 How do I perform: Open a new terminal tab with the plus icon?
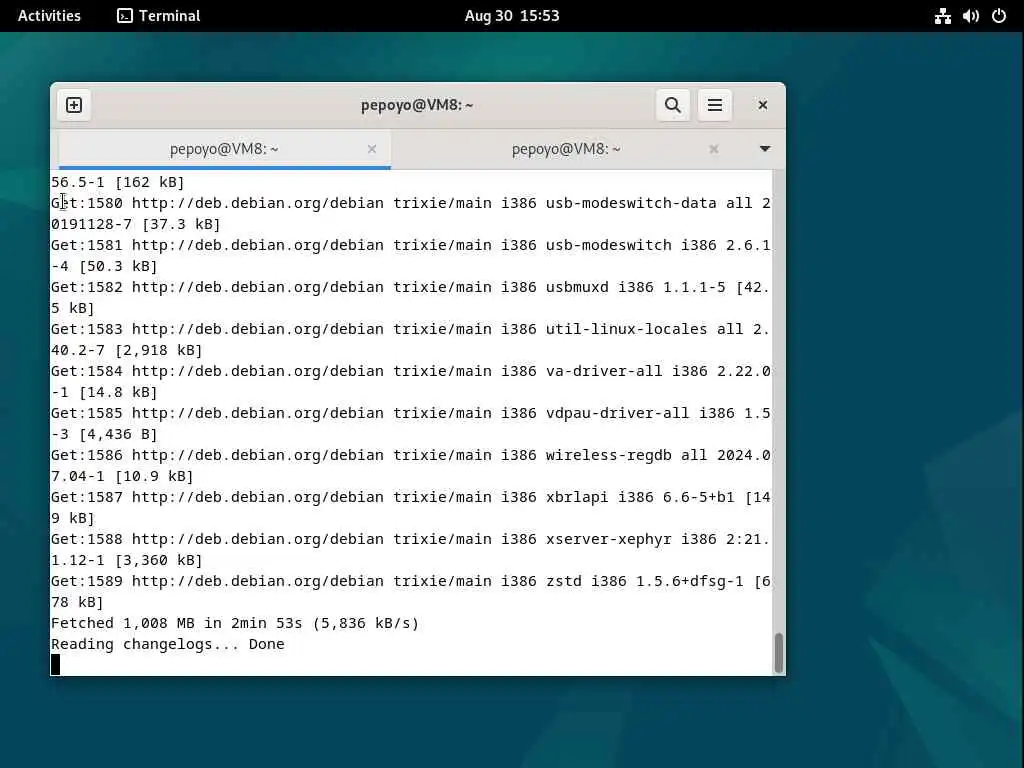point(74,105)
